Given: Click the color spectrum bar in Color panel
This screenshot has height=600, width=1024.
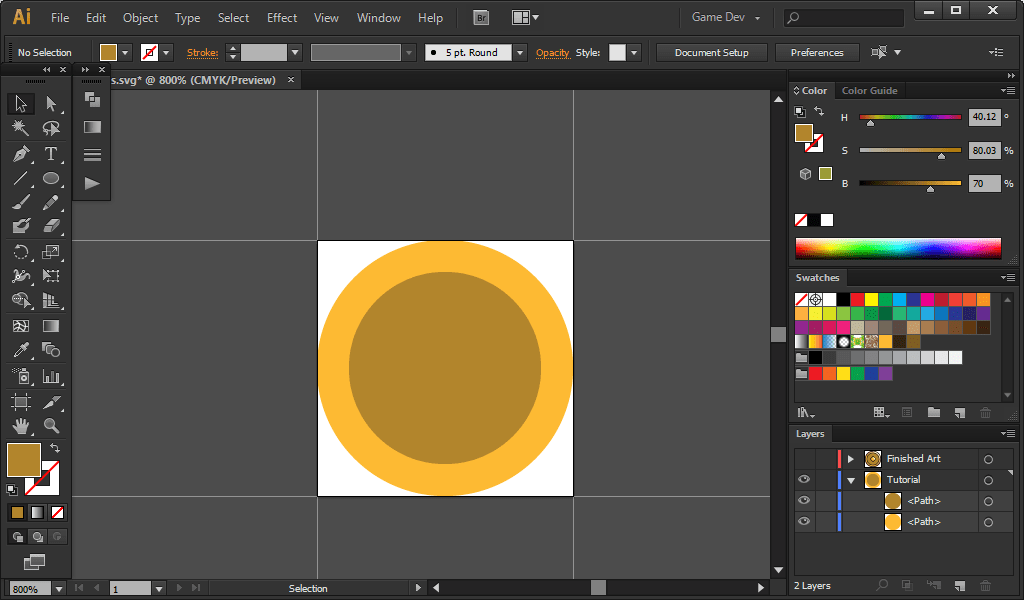Looking at the screenshot, I should [897, 248].
